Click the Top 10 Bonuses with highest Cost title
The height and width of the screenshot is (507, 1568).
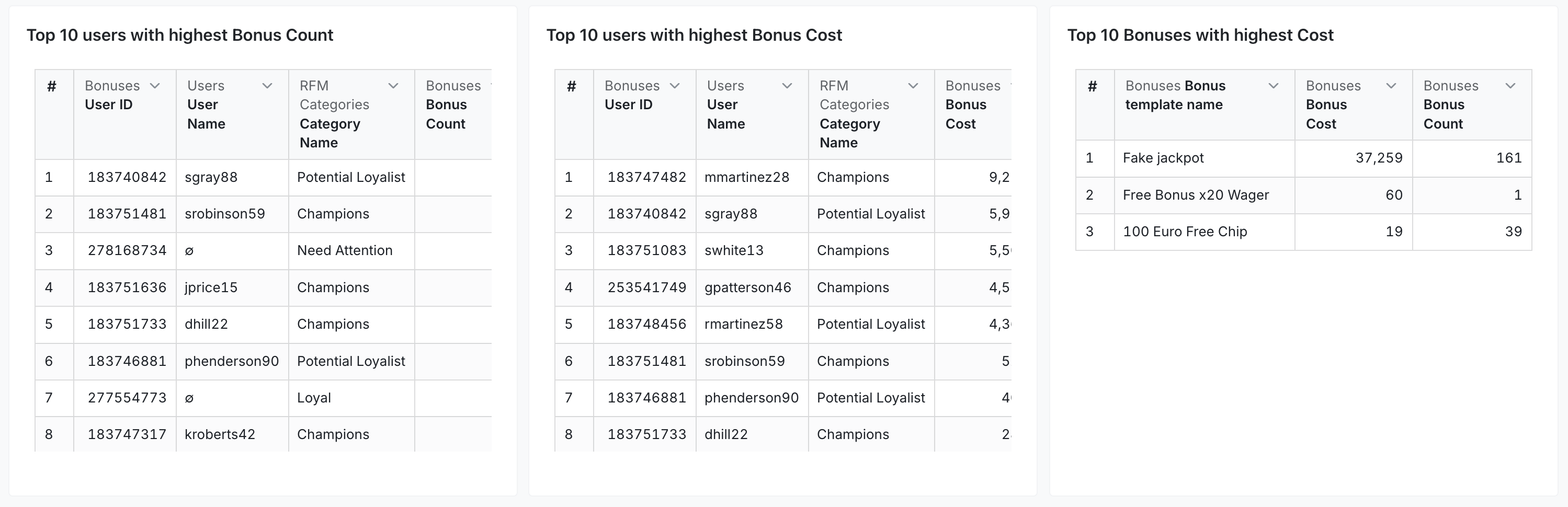point(1200,36)
